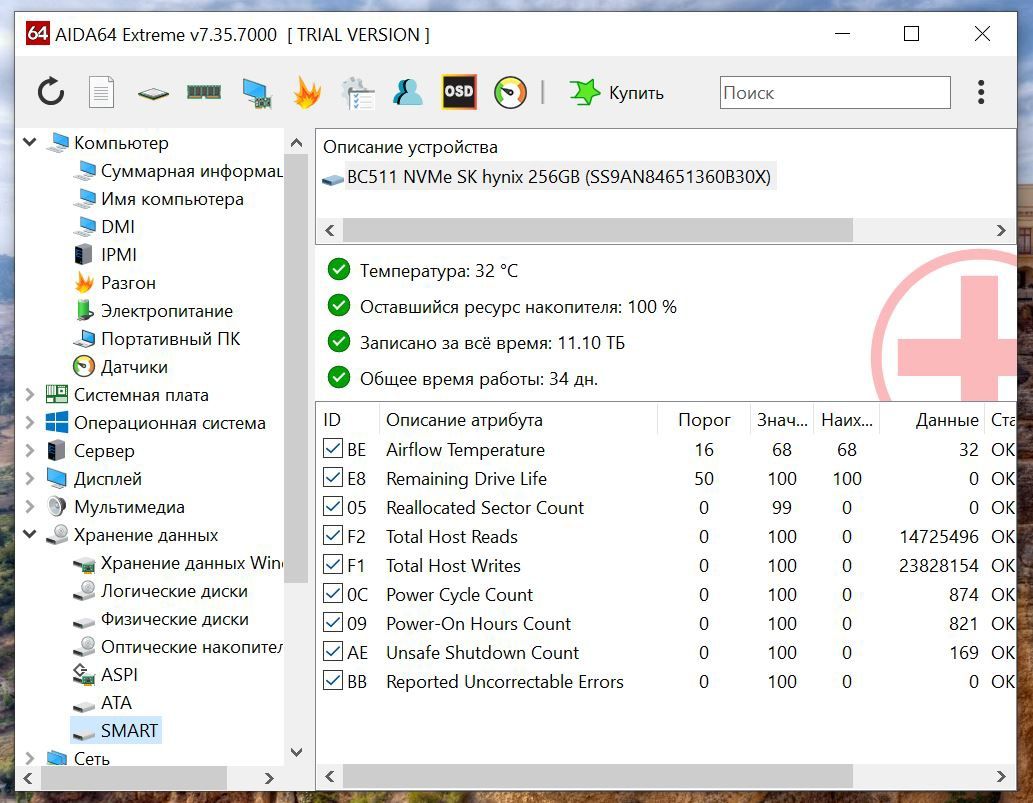This screenshot has width=1033, height=803.
Task: Expand the Системная плата node
Action: point(30,395)
